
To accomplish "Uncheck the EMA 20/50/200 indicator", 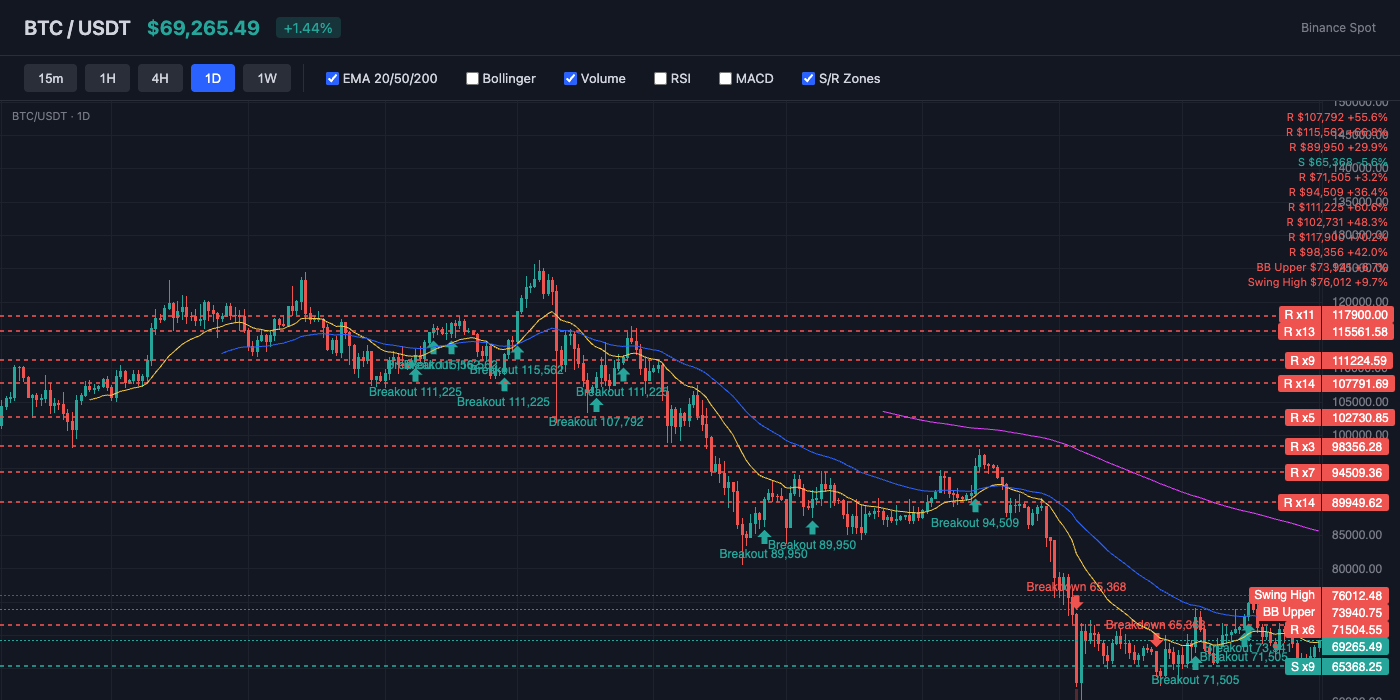I will tap(332, 78).
